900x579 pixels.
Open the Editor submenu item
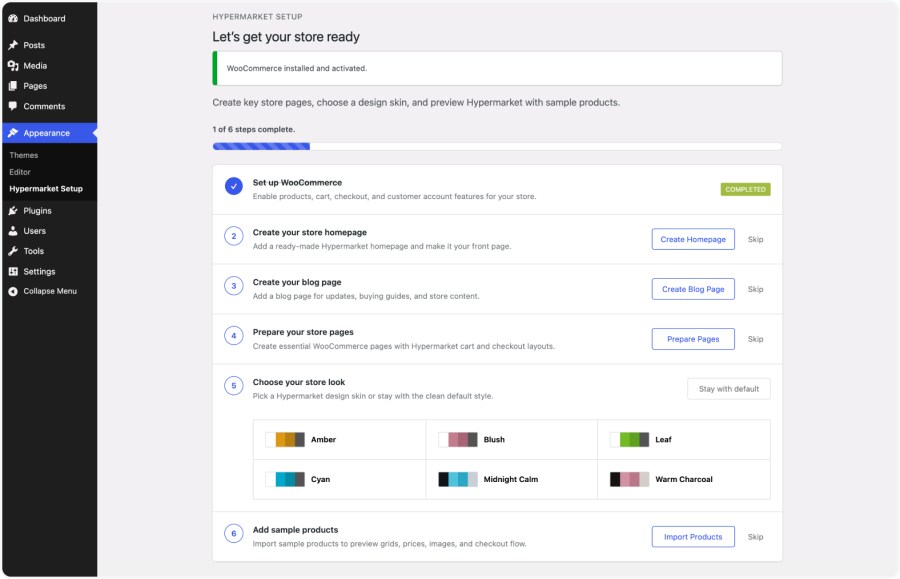coord(20,172)
